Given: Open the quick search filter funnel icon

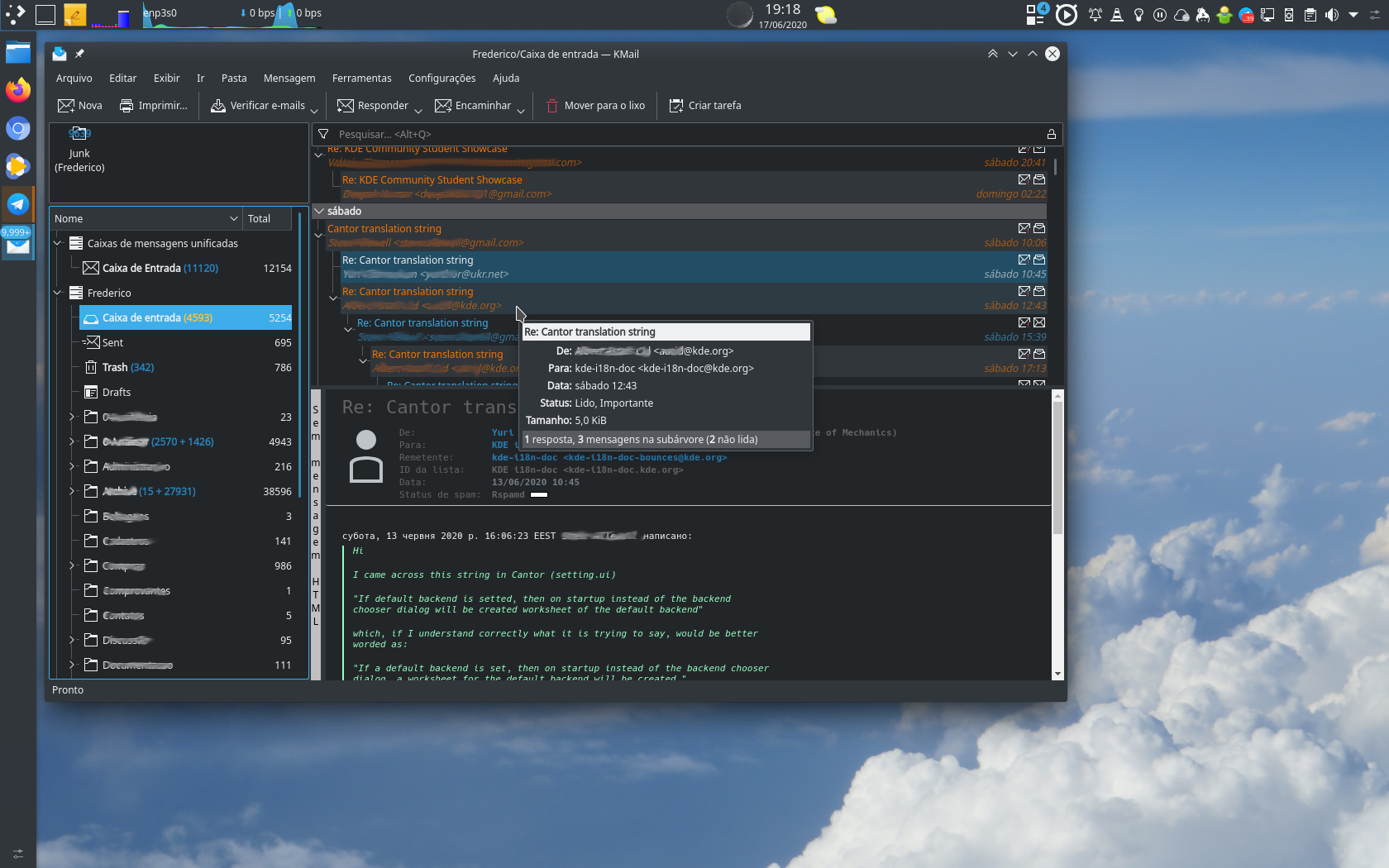Looking at the screenshot, I should click(x=323, y=134).
